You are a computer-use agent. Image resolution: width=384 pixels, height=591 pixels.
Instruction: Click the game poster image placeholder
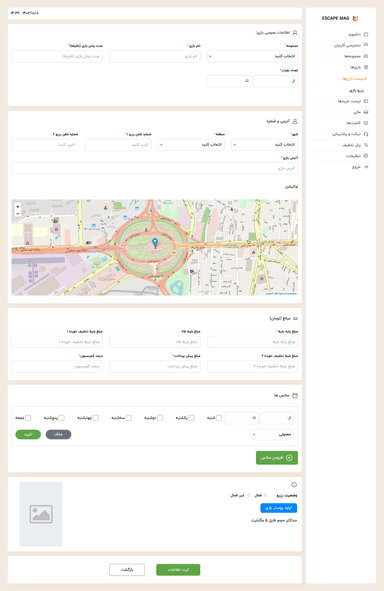pyautogui.click(x=41, y=514)
